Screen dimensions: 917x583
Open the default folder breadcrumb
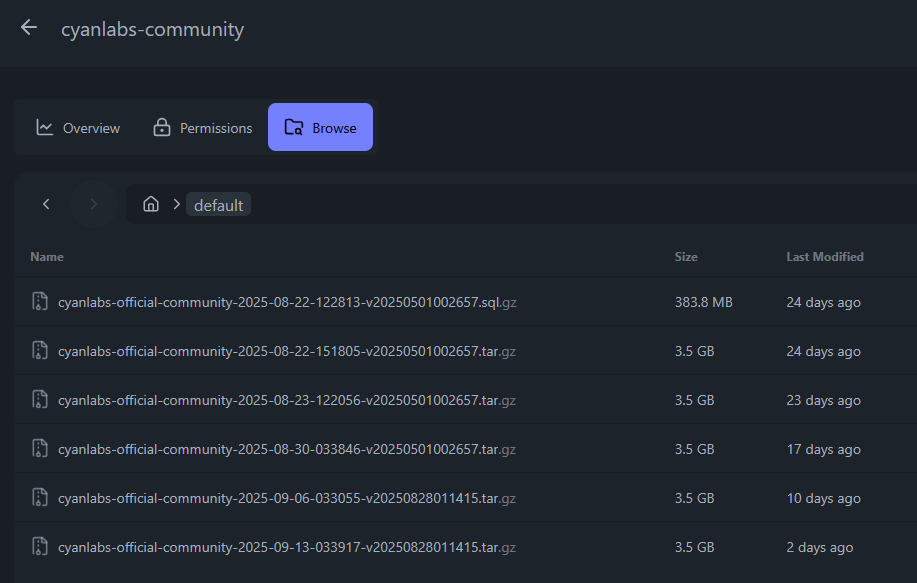pos(218,205)
